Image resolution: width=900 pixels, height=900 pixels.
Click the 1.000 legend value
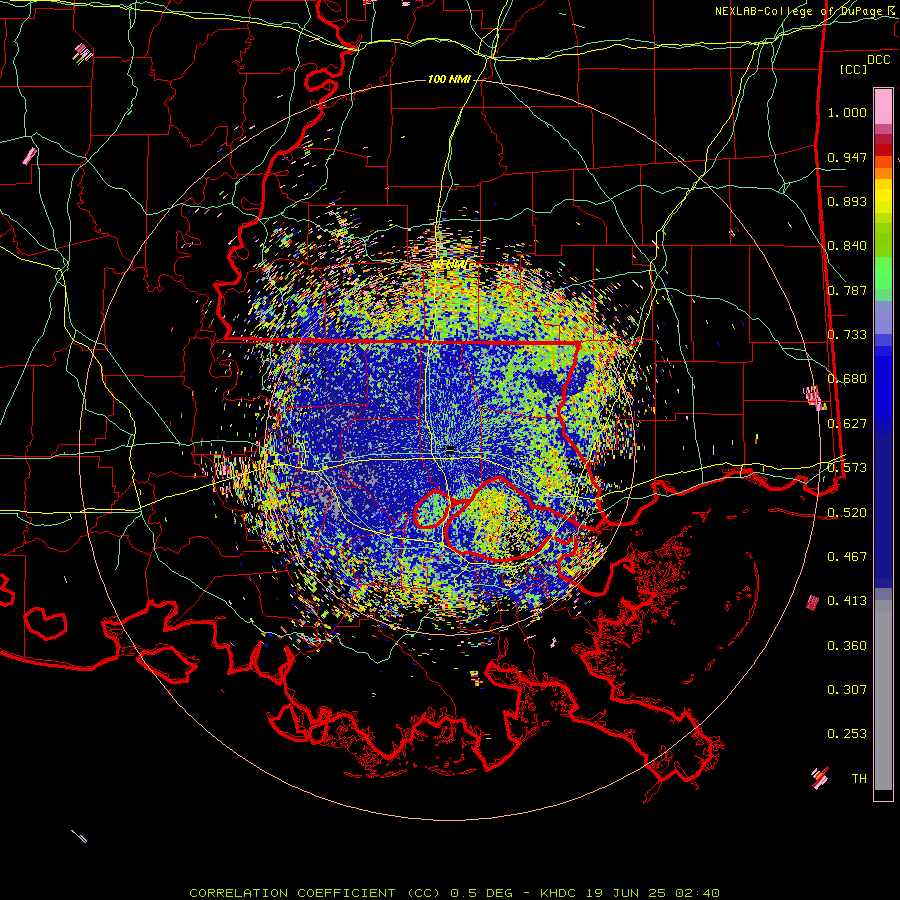pyautogui.click(x=847, y=112)
